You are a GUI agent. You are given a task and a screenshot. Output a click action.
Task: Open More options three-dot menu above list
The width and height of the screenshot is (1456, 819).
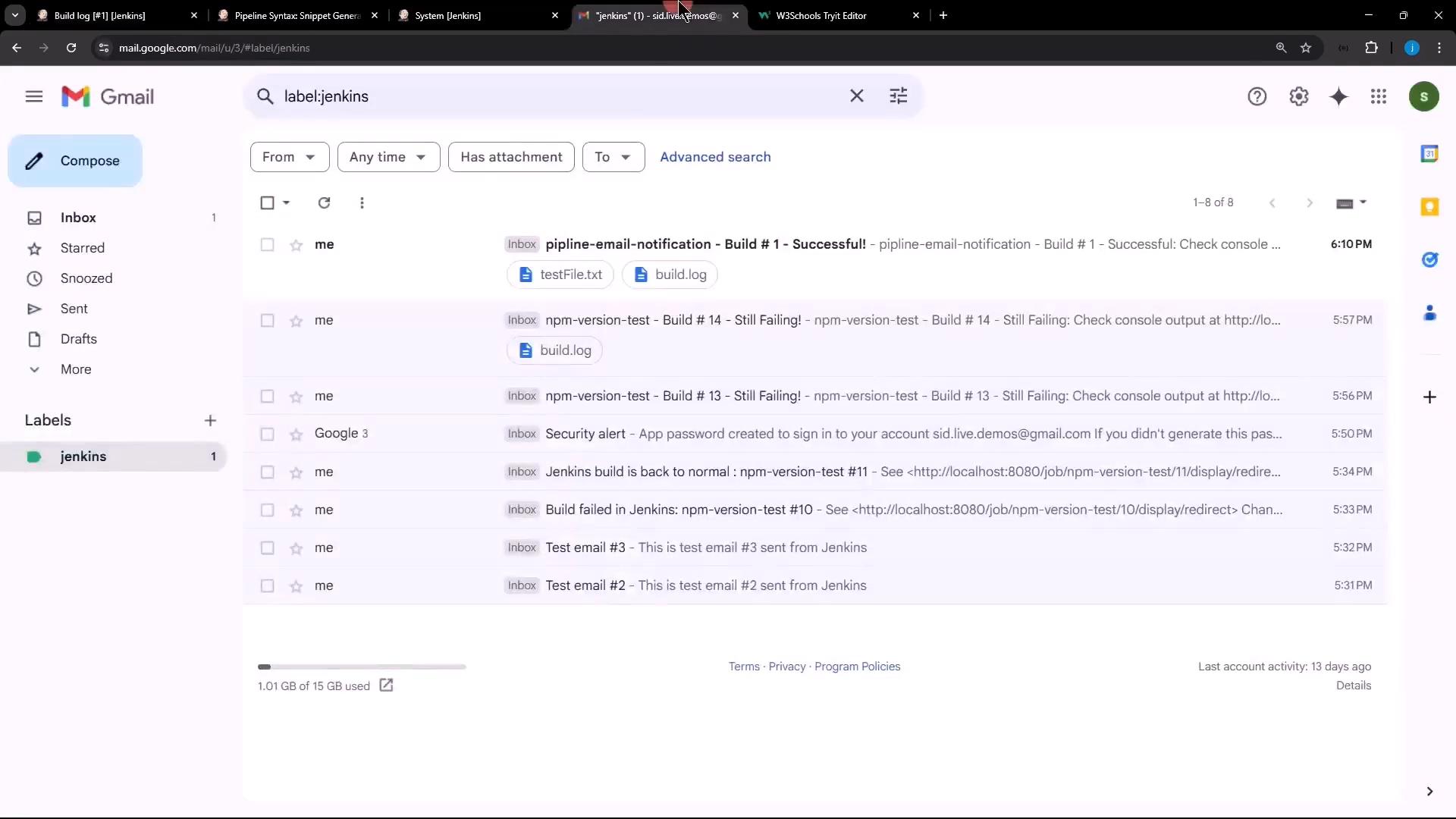tap(362, 202)
